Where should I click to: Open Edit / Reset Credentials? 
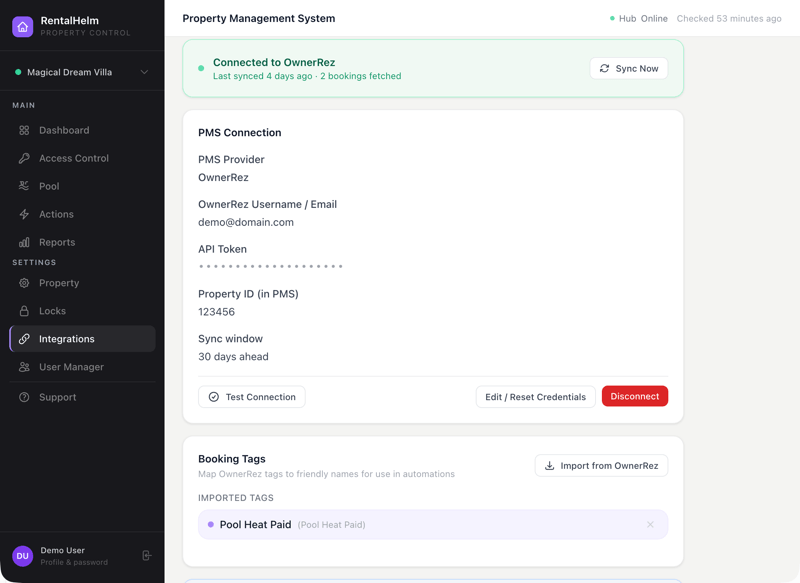tap(533, 396)
